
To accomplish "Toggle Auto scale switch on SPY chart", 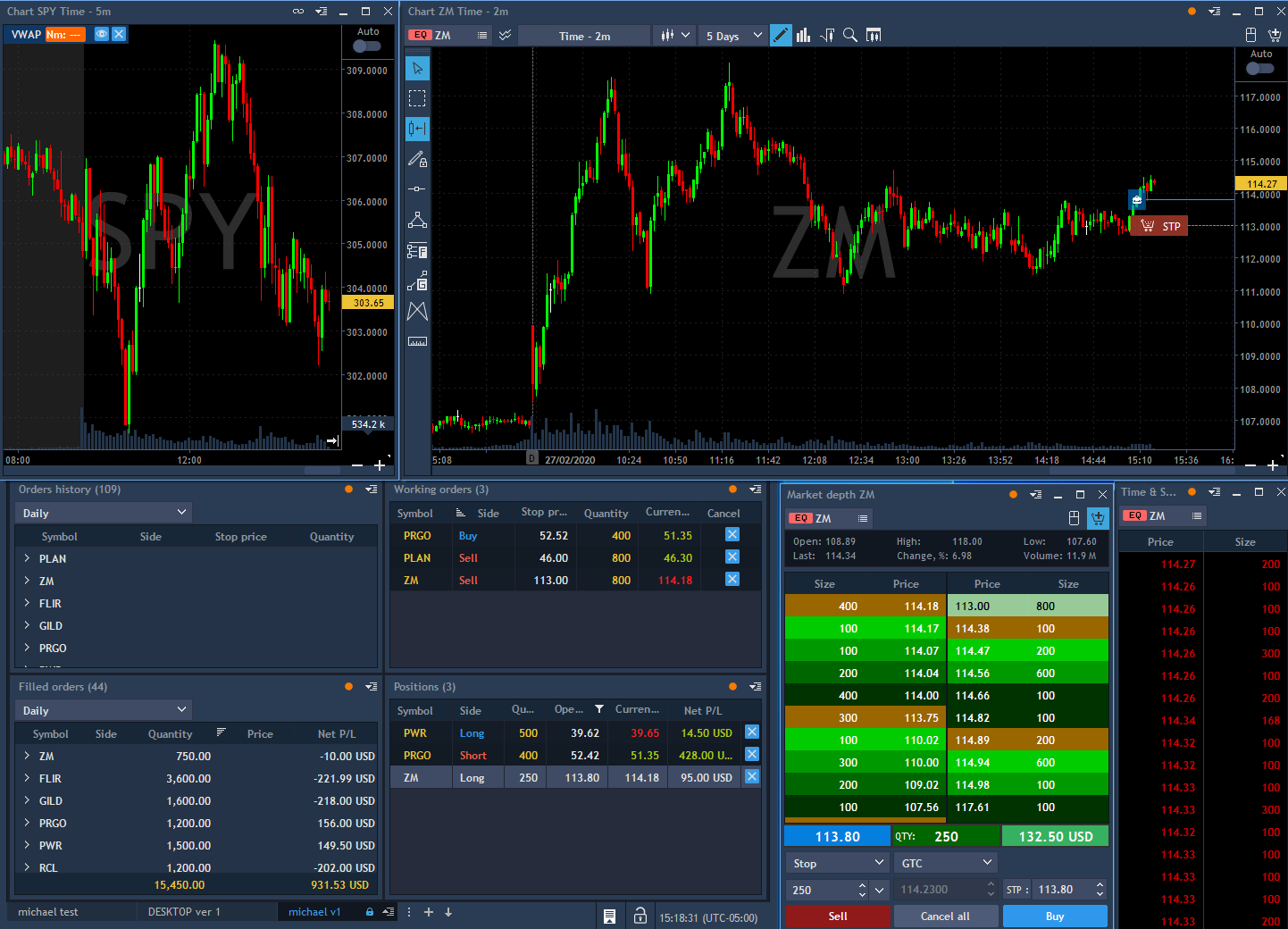I will tap(367, 46).
